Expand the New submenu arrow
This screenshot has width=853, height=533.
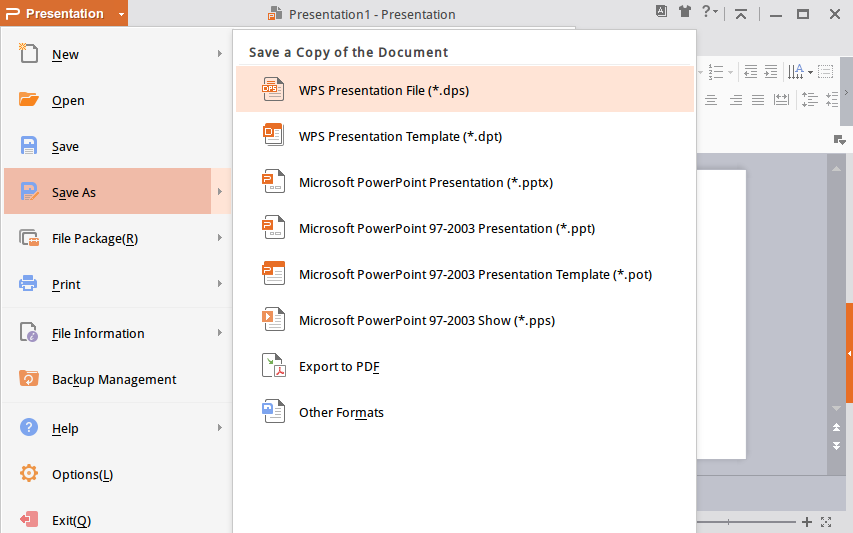[220, 54]
